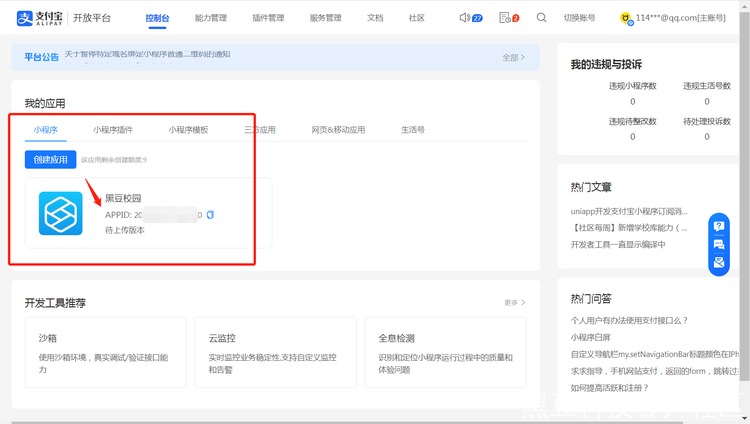Open the 服务管理 menu

click(x=326, y=18)
